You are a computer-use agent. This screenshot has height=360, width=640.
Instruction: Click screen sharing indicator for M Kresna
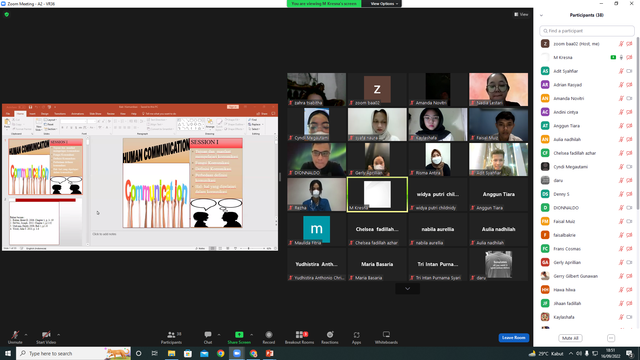coord(613,58)
